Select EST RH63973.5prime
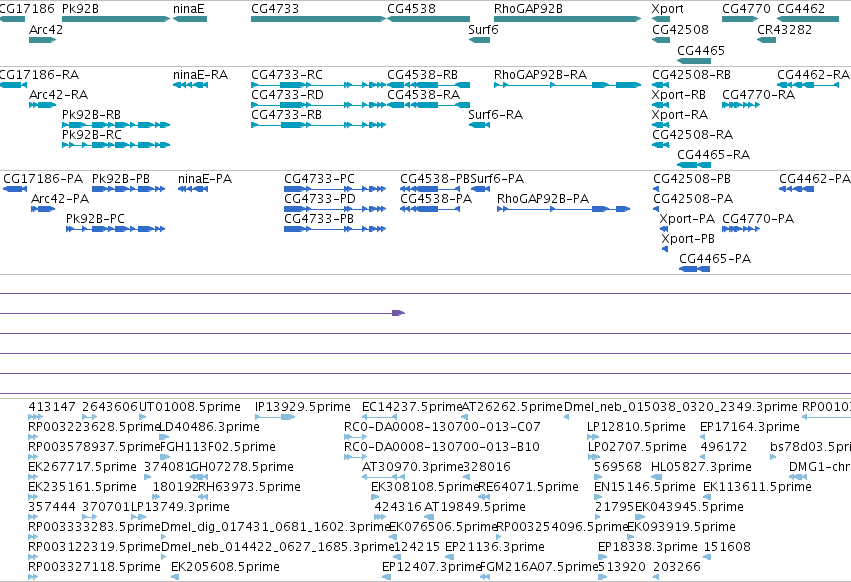 click(x=203, y=497)
